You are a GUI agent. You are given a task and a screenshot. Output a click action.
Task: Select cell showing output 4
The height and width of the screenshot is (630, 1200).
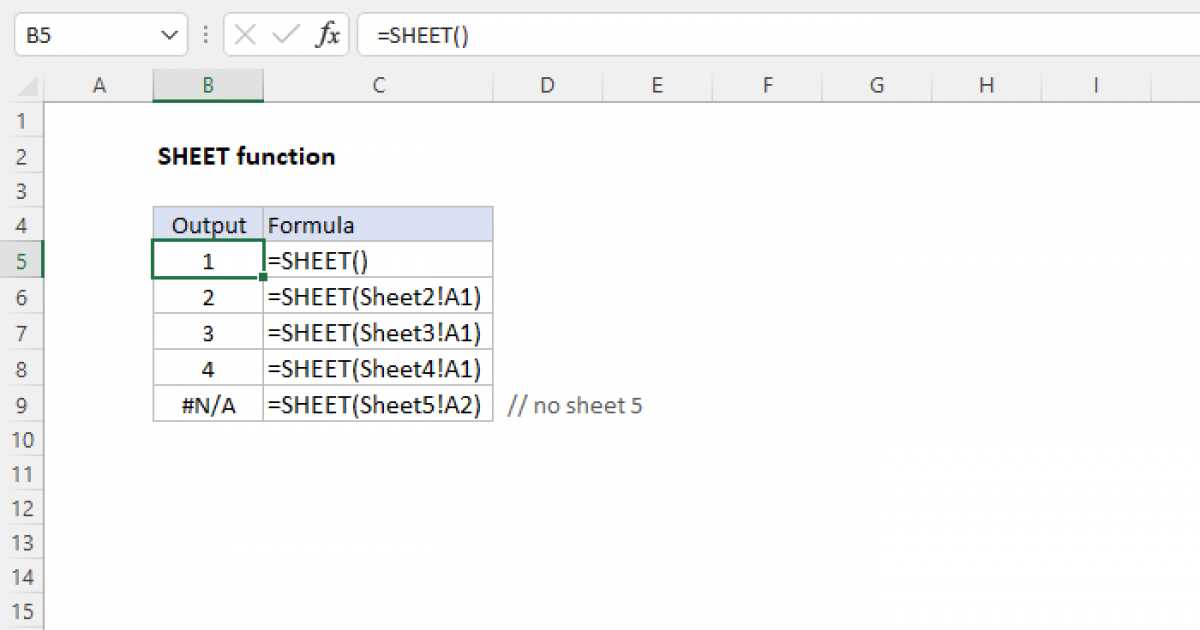pyautogui.click(x=208, y=368)
